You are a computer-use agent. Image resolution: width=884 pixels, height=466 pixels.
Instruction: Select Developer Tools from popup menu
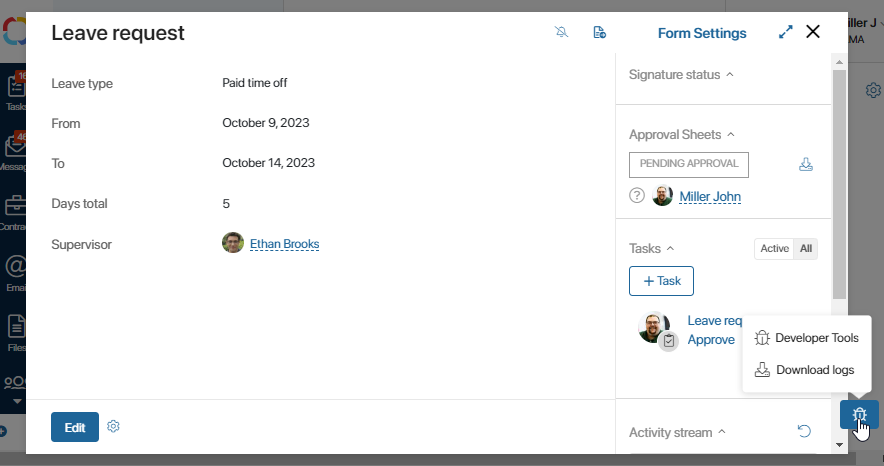tap(807, 338)
